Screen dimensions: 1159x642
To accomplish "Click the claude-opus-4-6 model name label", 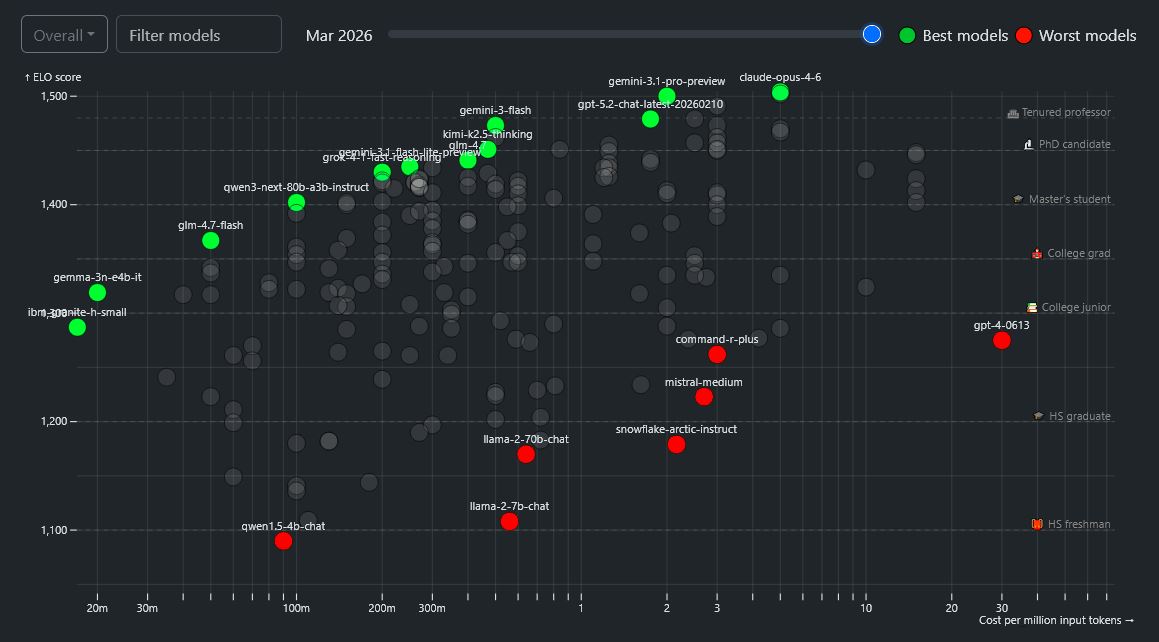I will 780,77.
